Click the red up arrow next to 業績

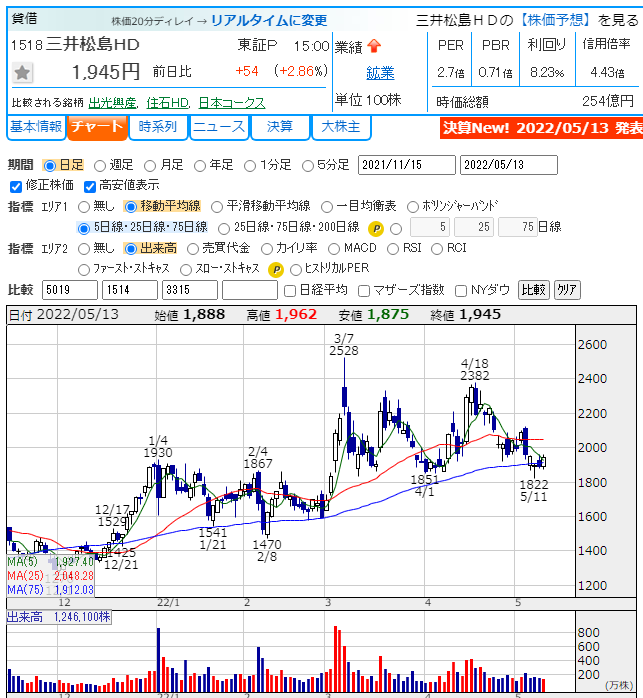(375, 46)
